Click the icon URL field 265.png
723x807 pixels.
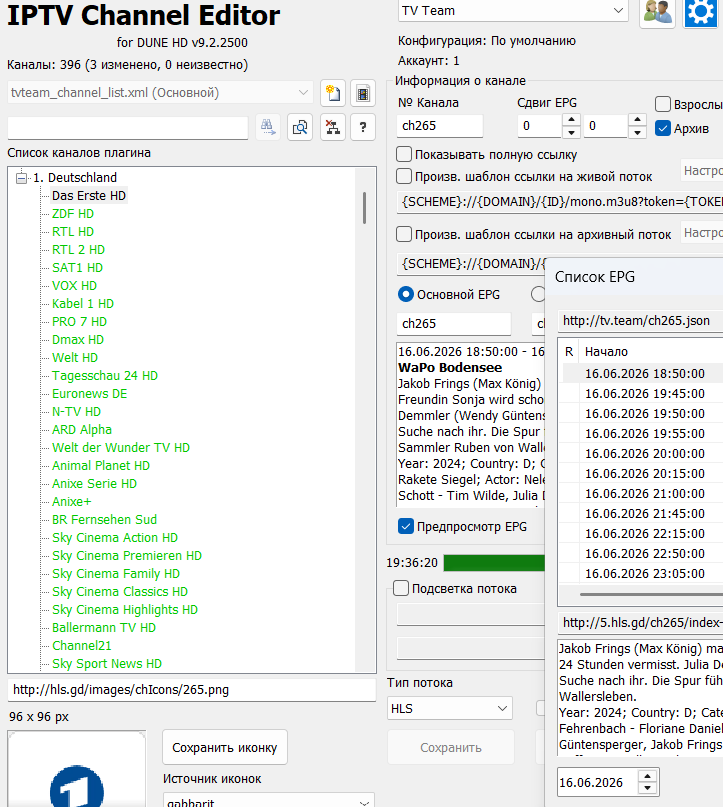click(191, 690)
